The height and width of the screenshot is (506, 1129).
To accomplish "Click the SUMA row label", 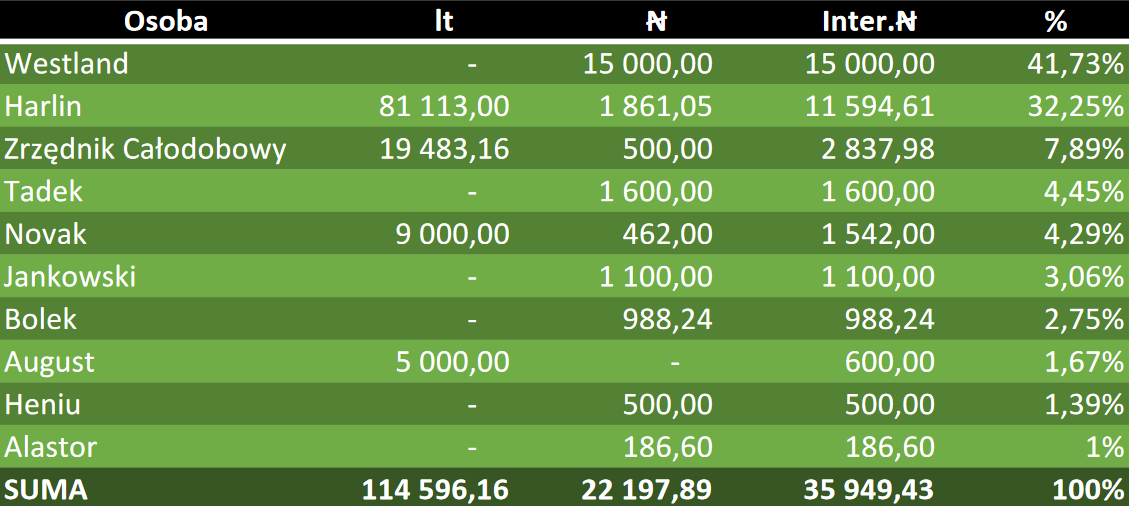I will point(46,490).
